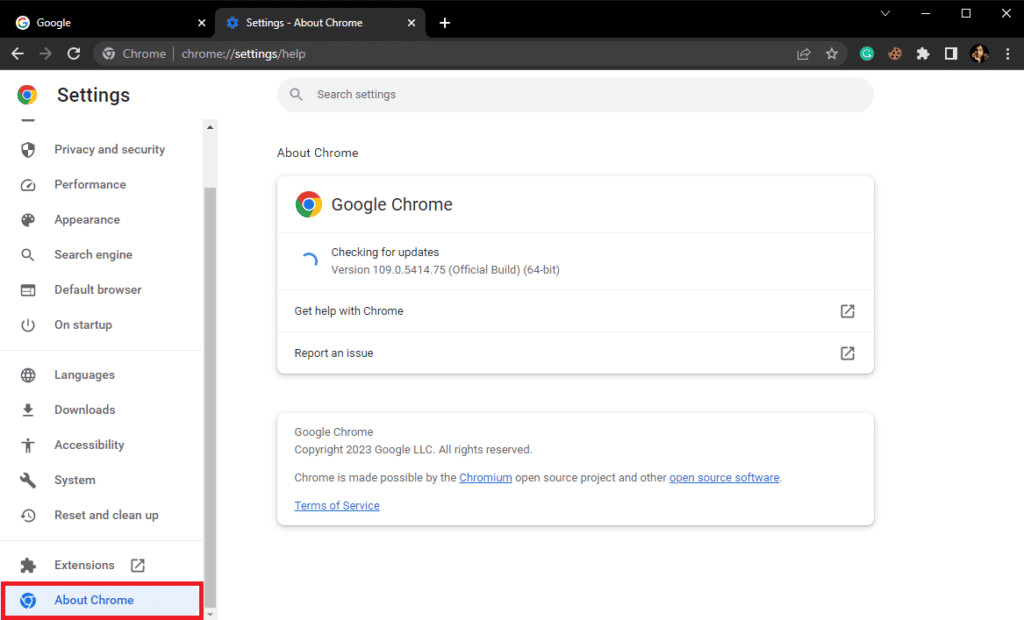This screenshot has width=1024, height=620.
Task: Bookmark the page with the star icon
Action: click(833, 53)
